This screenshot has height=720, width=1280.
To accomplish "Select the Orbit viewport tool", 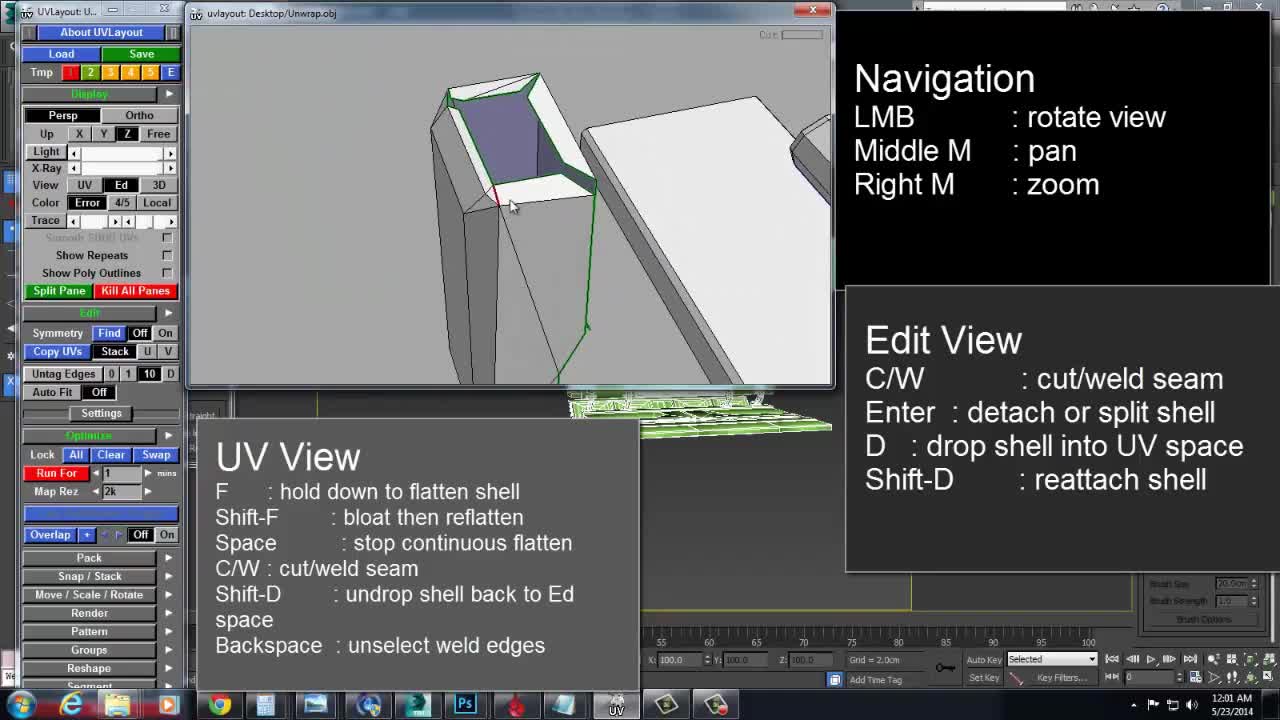I will click(x=1251, y=677).
